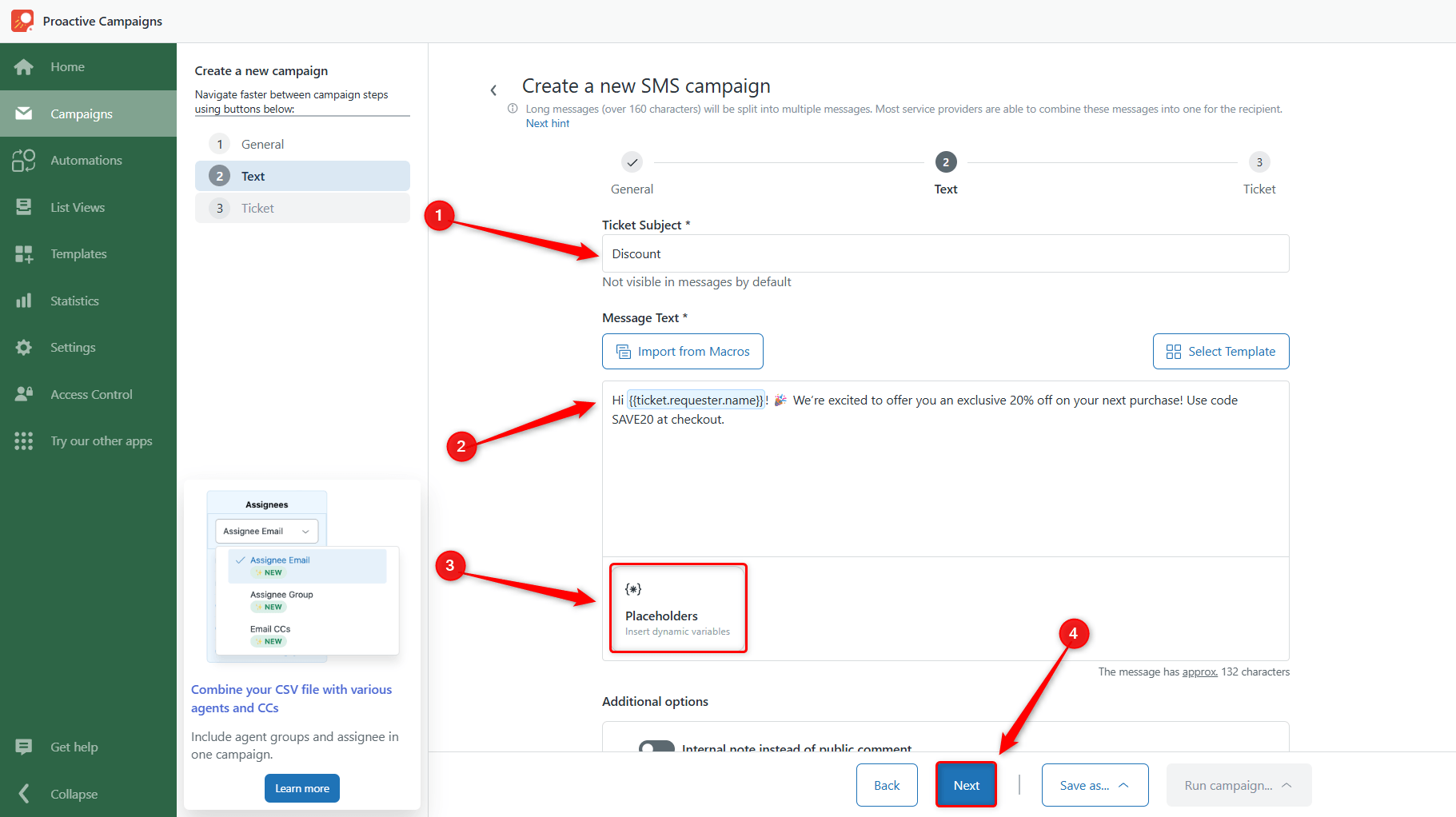Click the Select Template button
This screenshot has height=817, width=1456.
(x=1221, y=352)
